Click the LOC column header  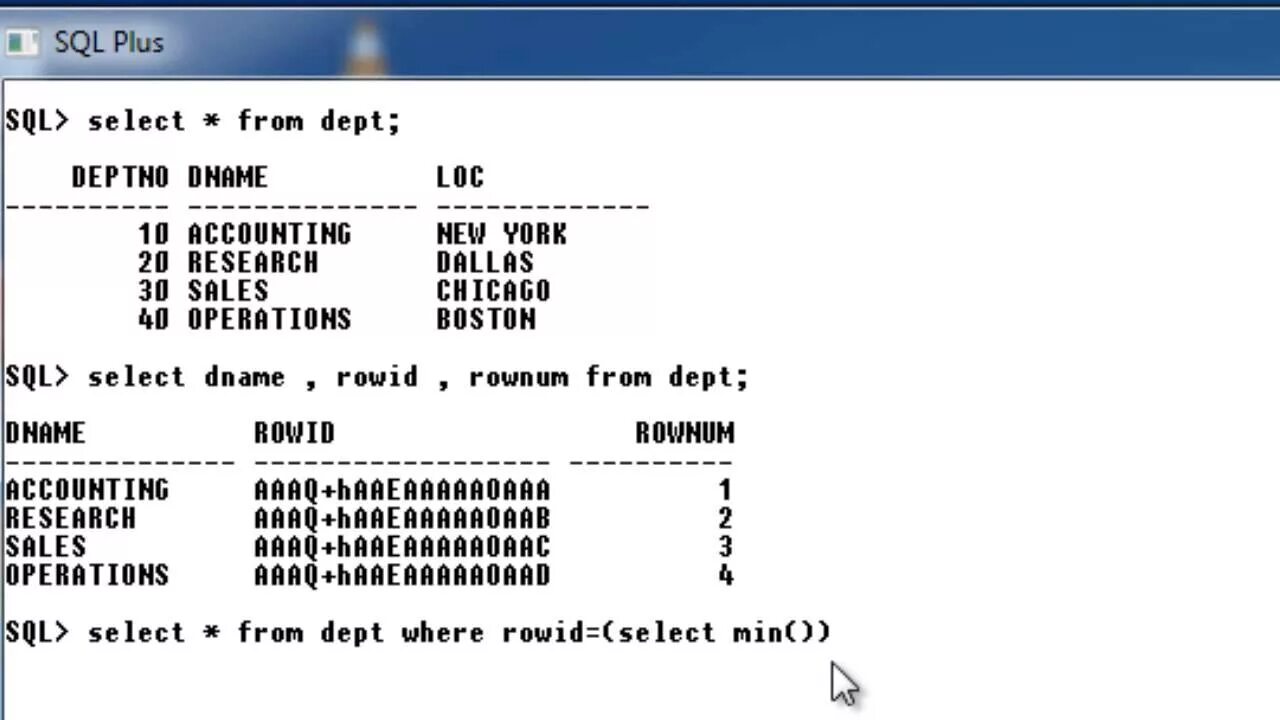click(460, 178)
